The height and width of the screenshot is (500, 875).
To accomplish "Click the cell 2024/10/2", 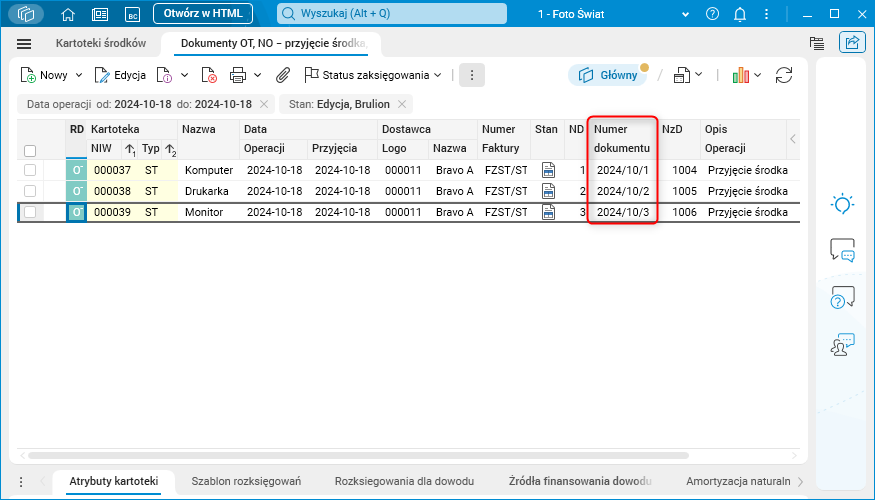I will (623, 191).
